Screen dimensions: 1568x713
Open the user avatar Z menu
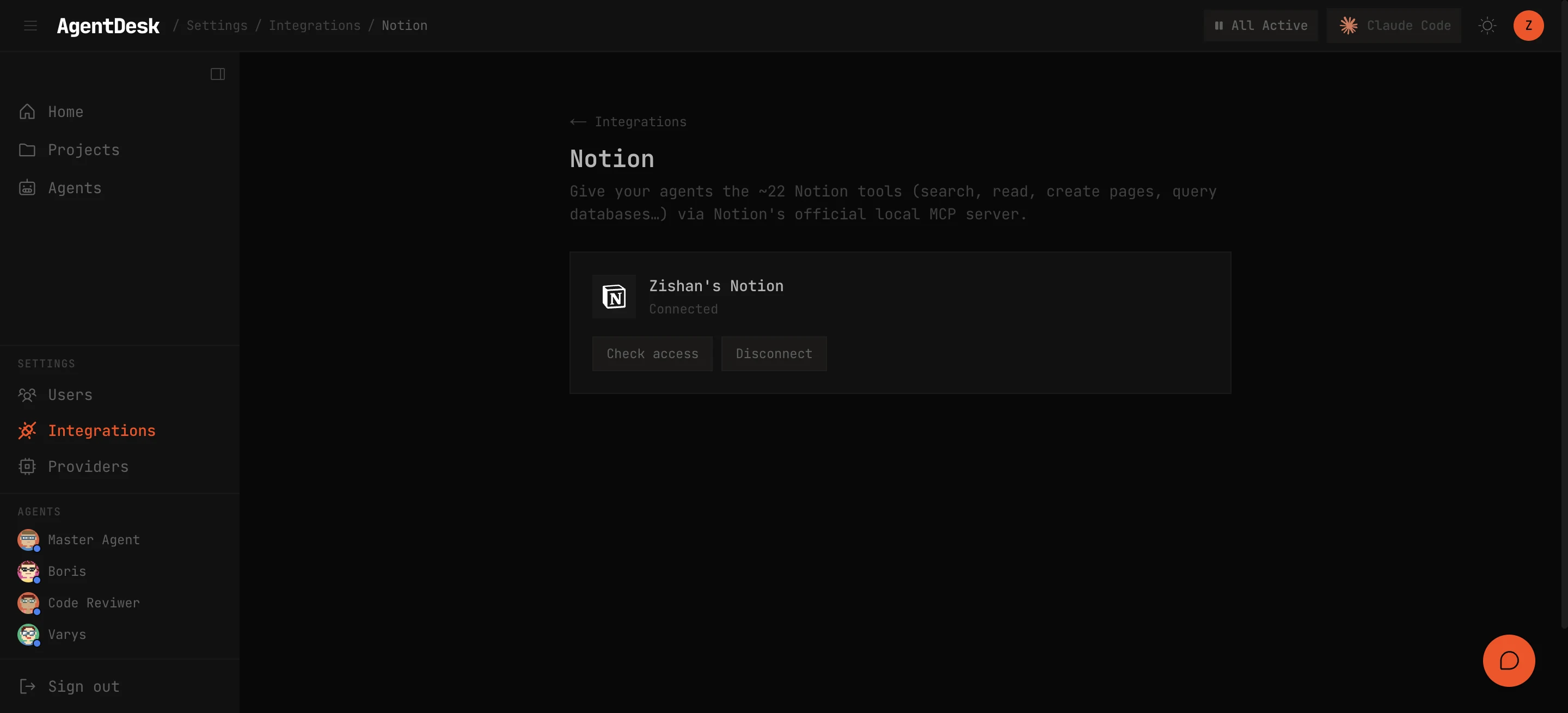[x=1528, y=26]
